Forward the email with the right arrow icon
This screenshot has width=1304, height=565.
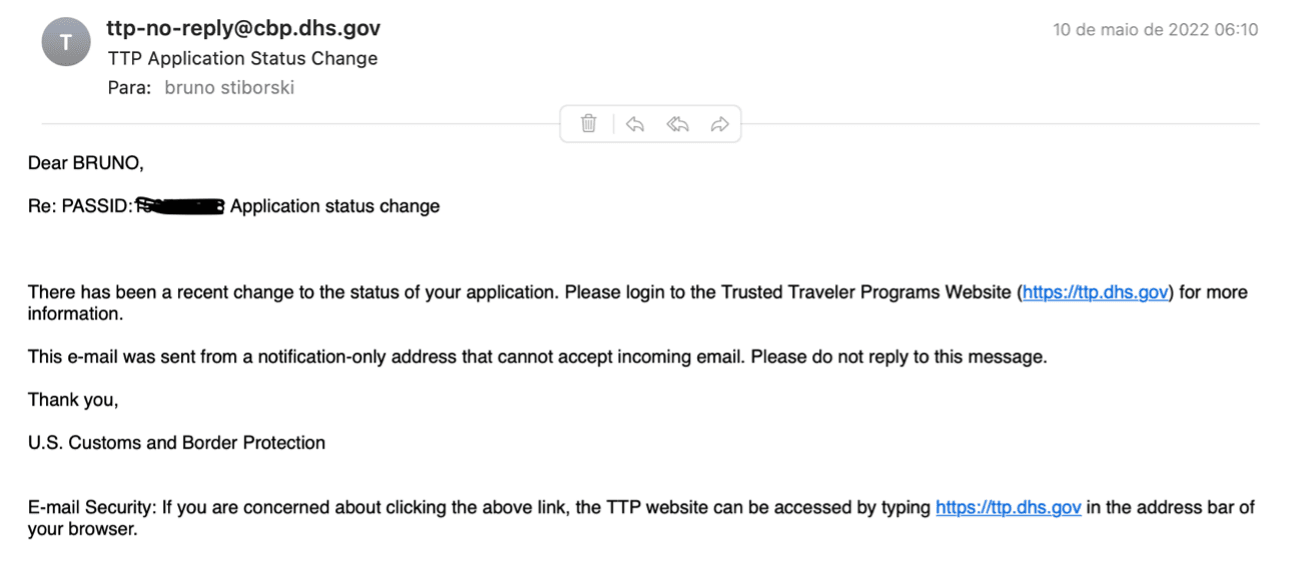pyautogui.click(x=719, y=124)
